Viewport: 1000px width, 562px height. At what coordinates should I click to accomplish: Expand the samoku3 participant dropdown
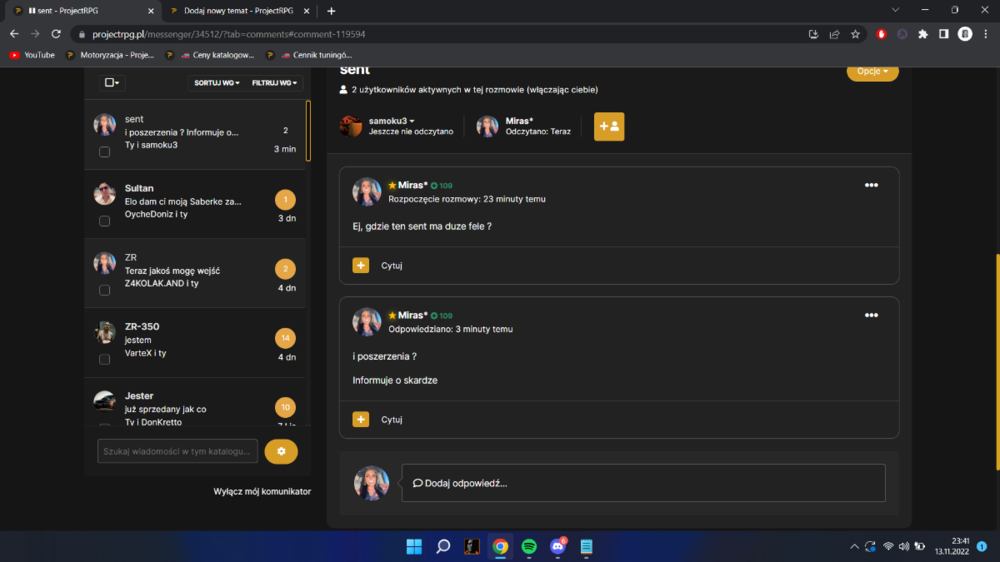coord(392,121)
